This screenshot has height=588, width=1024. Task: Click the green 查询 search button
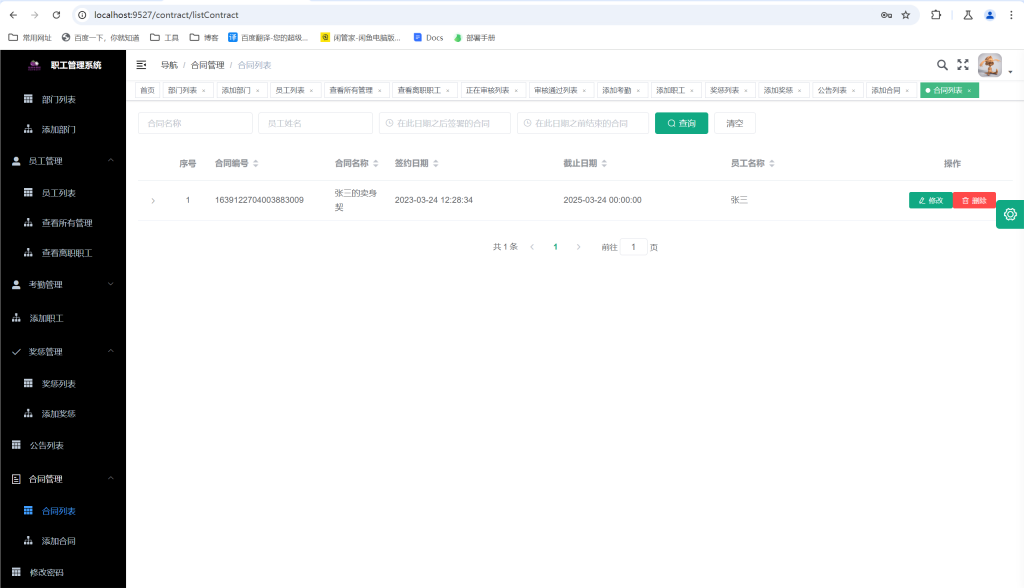coord(681,123)
